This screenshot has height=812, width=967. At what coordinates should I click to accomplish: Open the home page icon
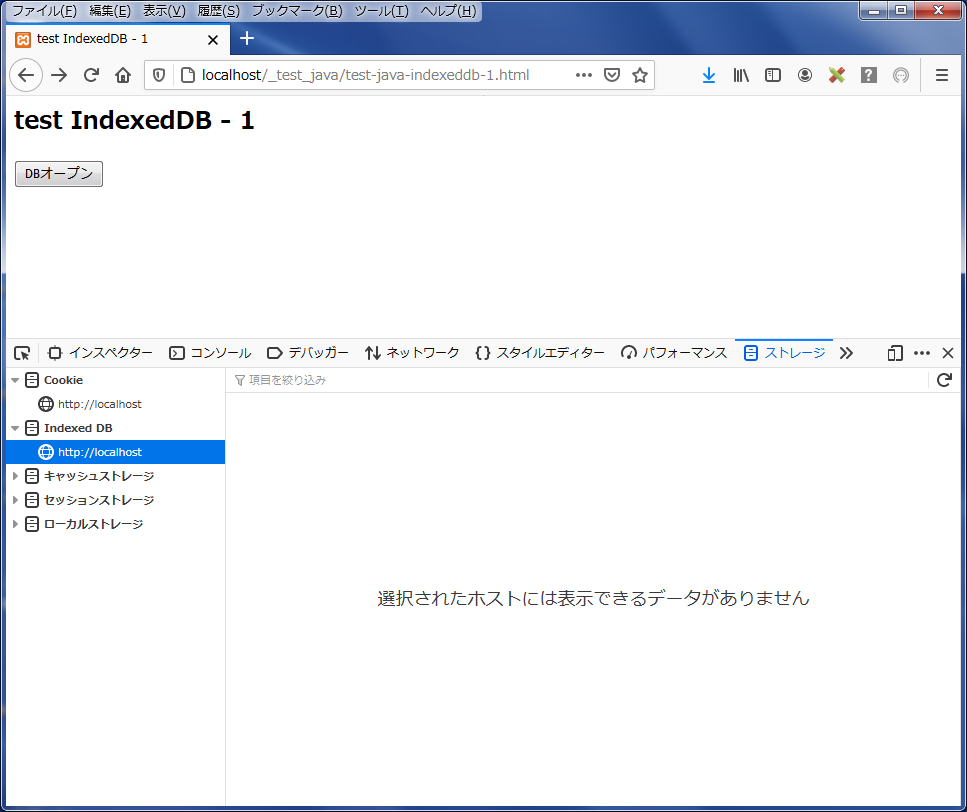pyautogui.click(x=123, y=75)
